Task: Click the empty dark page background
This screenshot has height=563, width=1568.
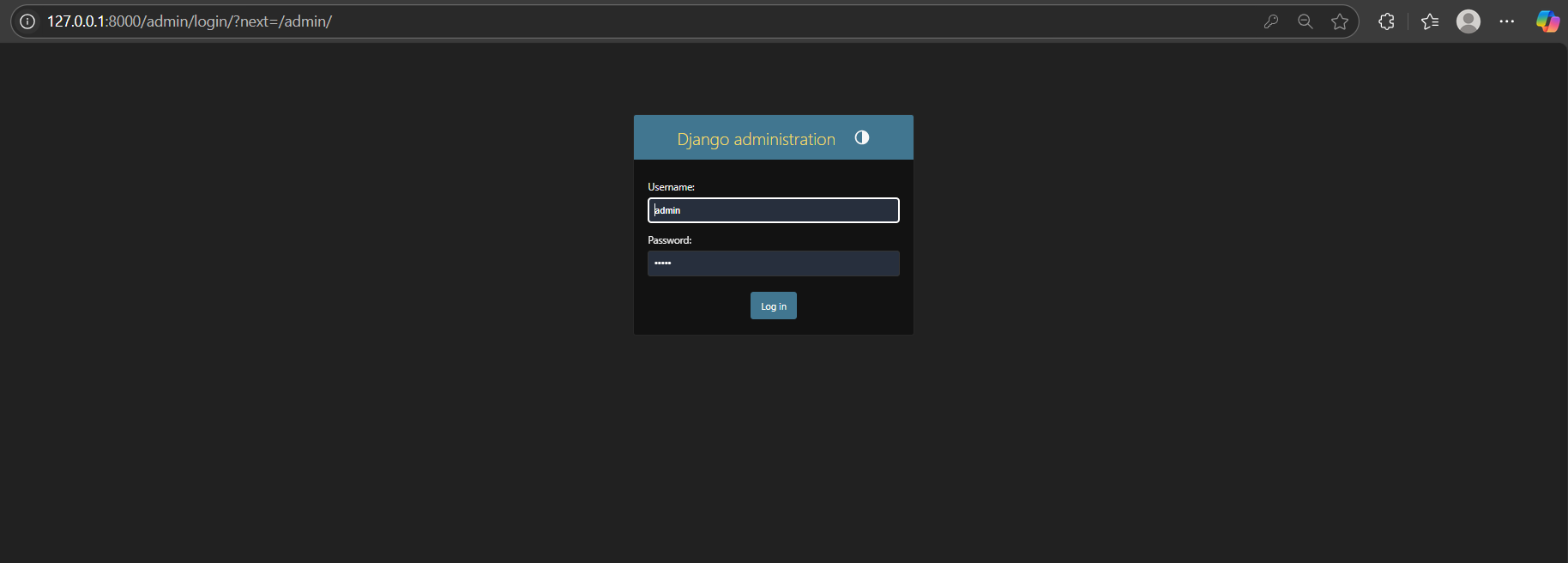Action: pos(343,386)
